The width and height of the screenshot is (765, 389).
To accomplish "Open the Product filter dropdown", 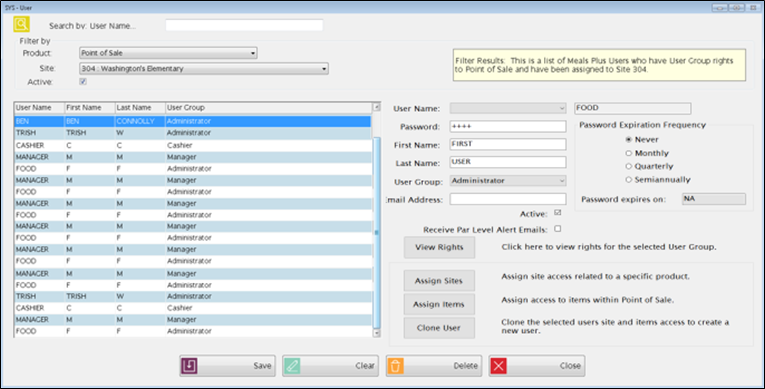I will [168, 53].
